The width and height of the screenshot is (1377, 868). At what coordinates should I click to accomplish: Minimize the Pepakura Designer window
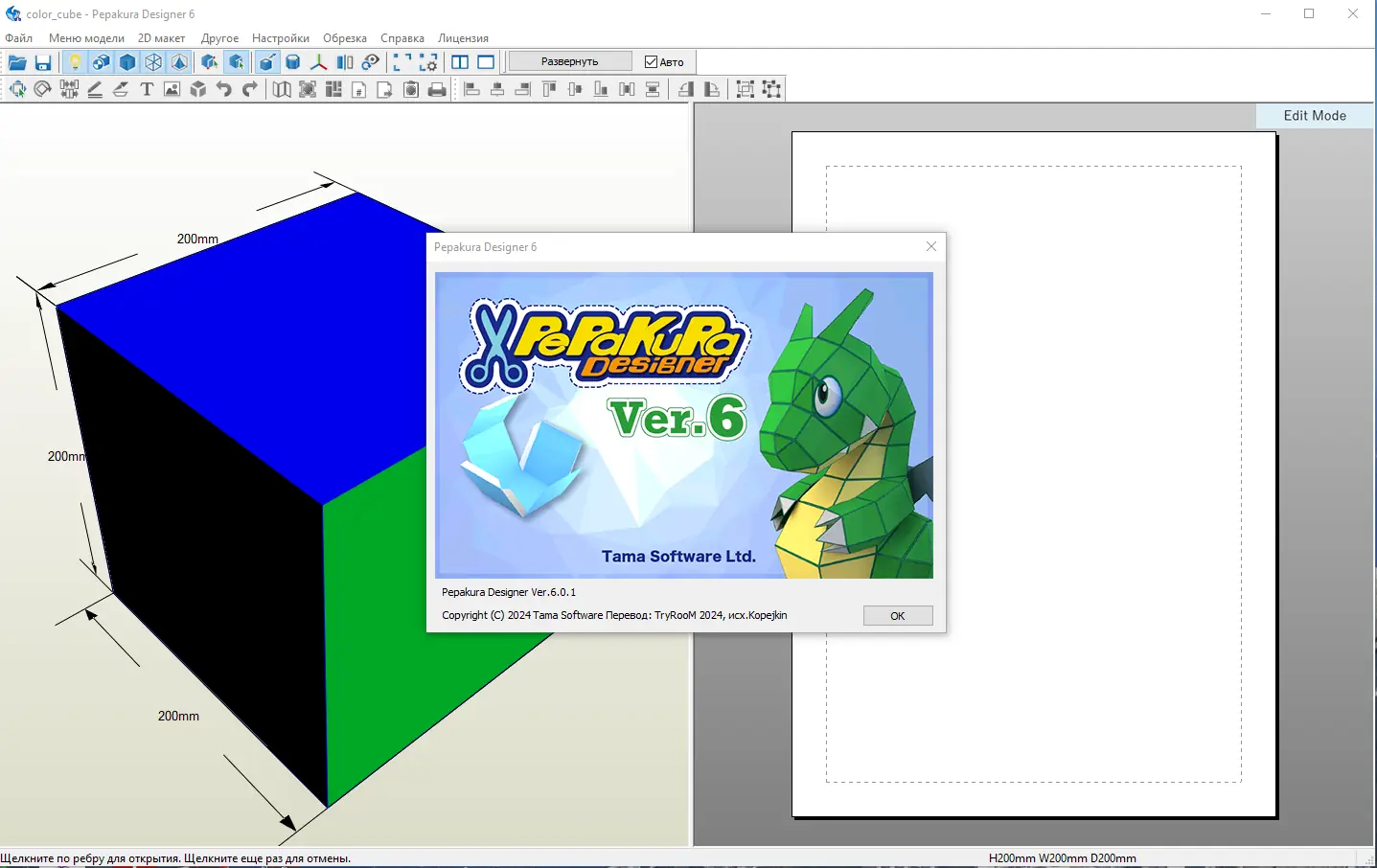(x=1266, y=13)
